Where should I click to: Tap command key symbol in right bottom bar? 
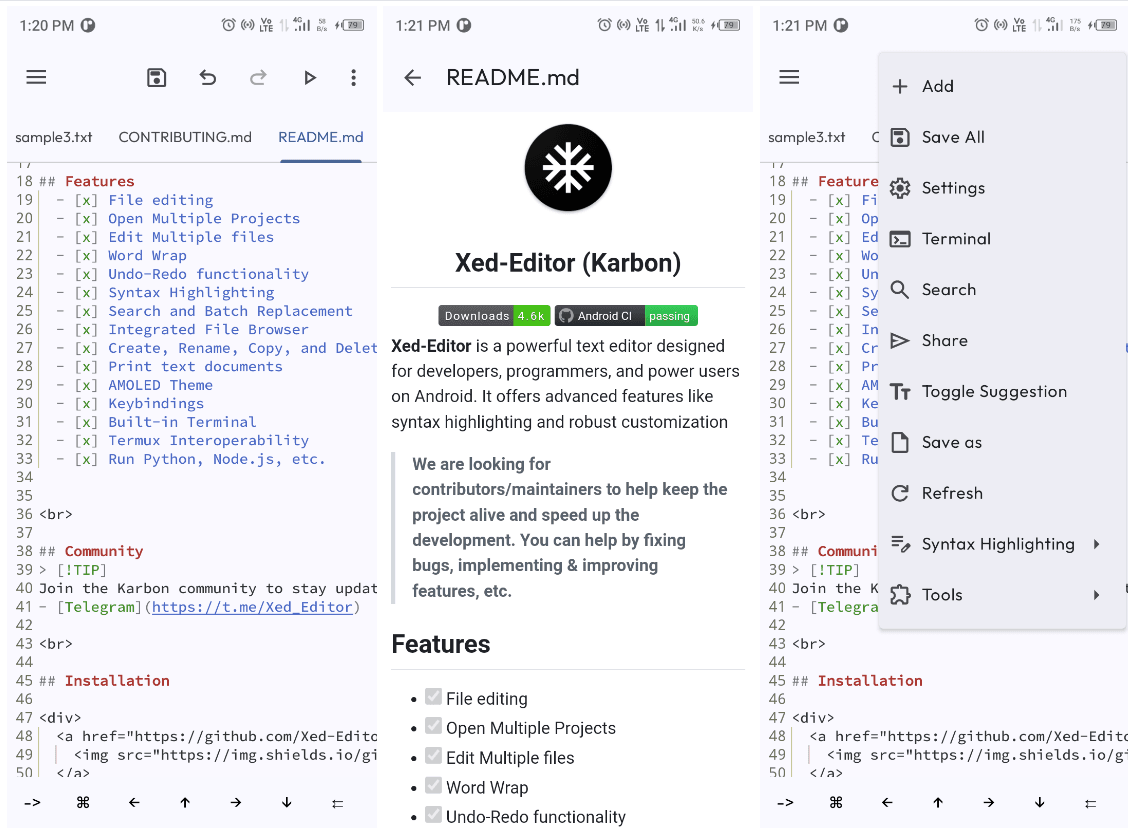(836, 802)
